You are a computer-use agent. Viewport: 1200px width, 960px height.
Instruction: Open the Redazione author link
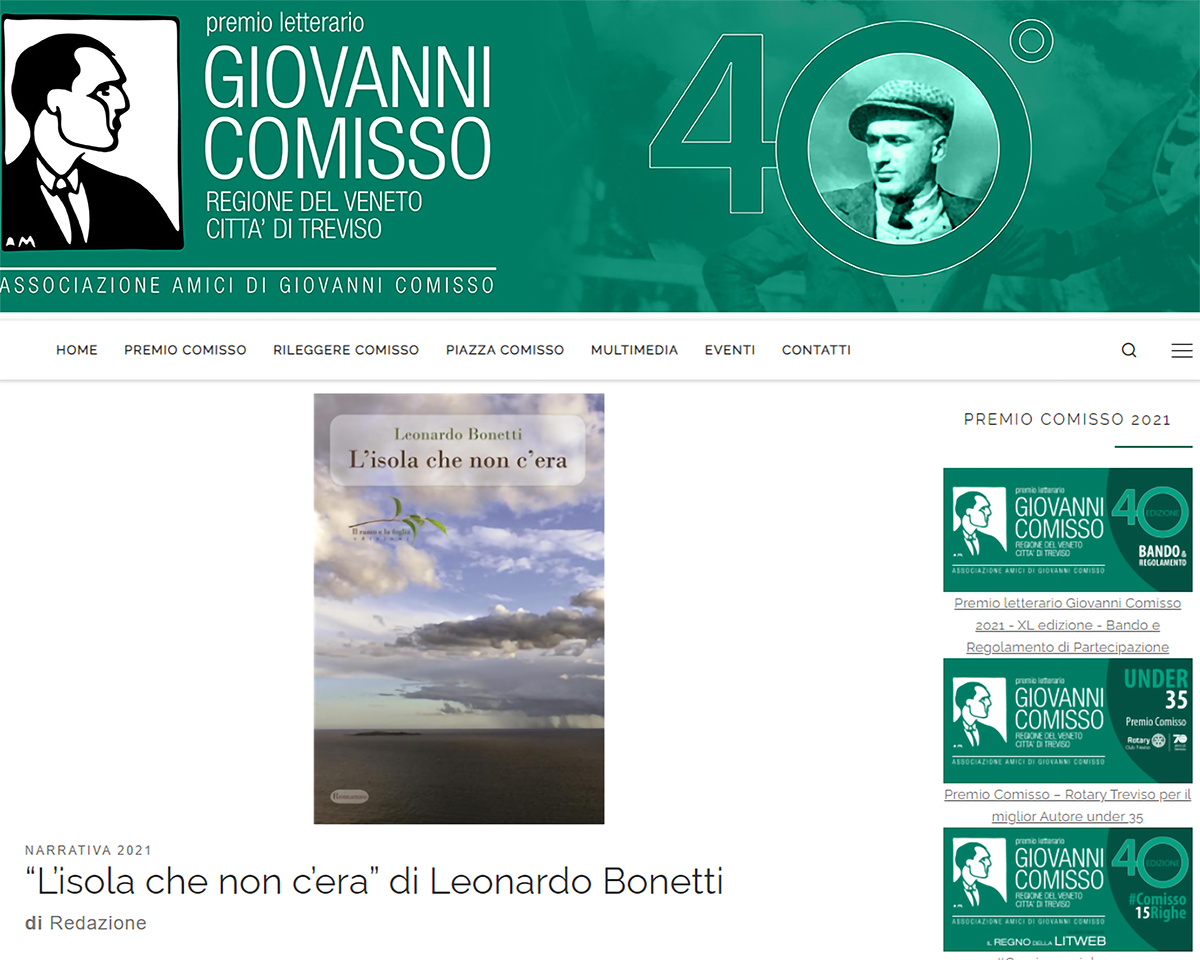[98, 923]
